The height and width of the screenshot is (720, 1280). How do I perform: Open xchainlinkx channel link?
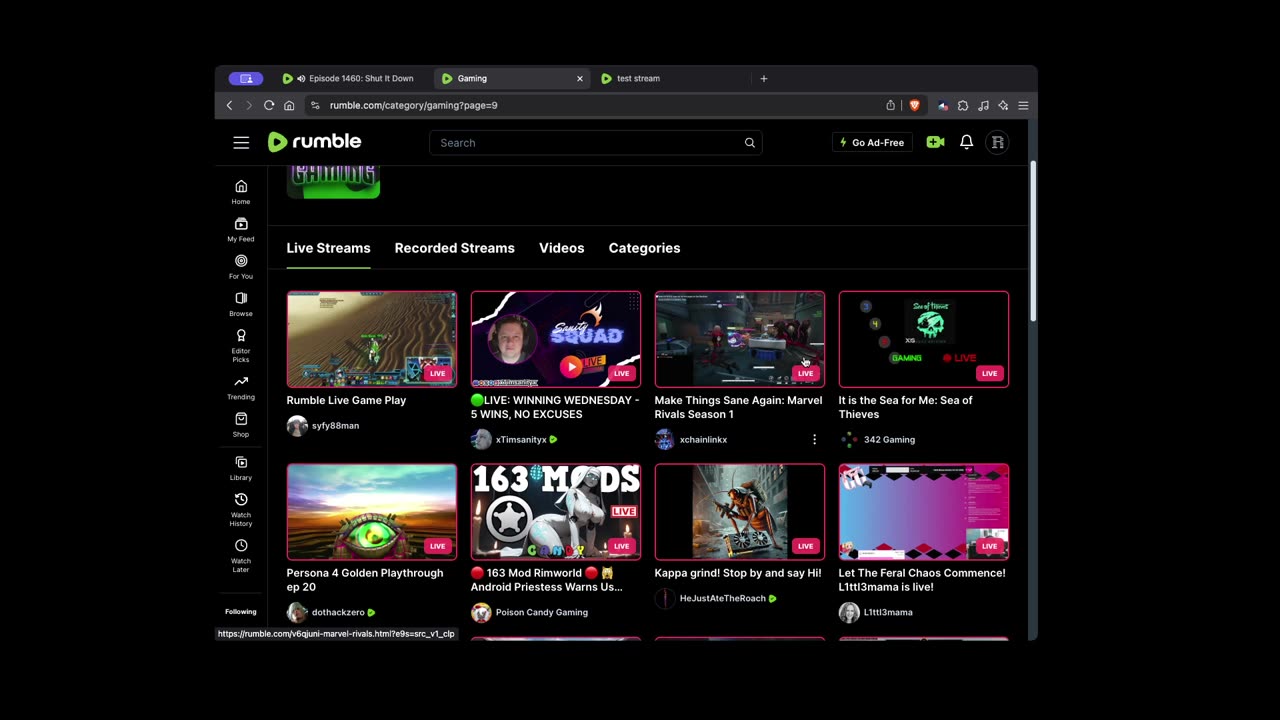tap(703, 439)
